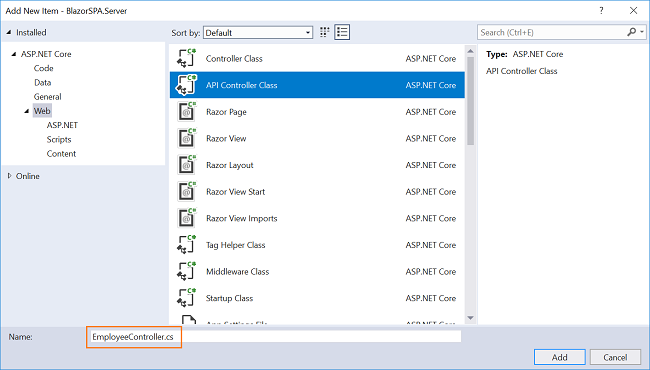This screenshot has height=370, width=650.
Task: Choose the Razor View template icon
Action: (187, 138)
